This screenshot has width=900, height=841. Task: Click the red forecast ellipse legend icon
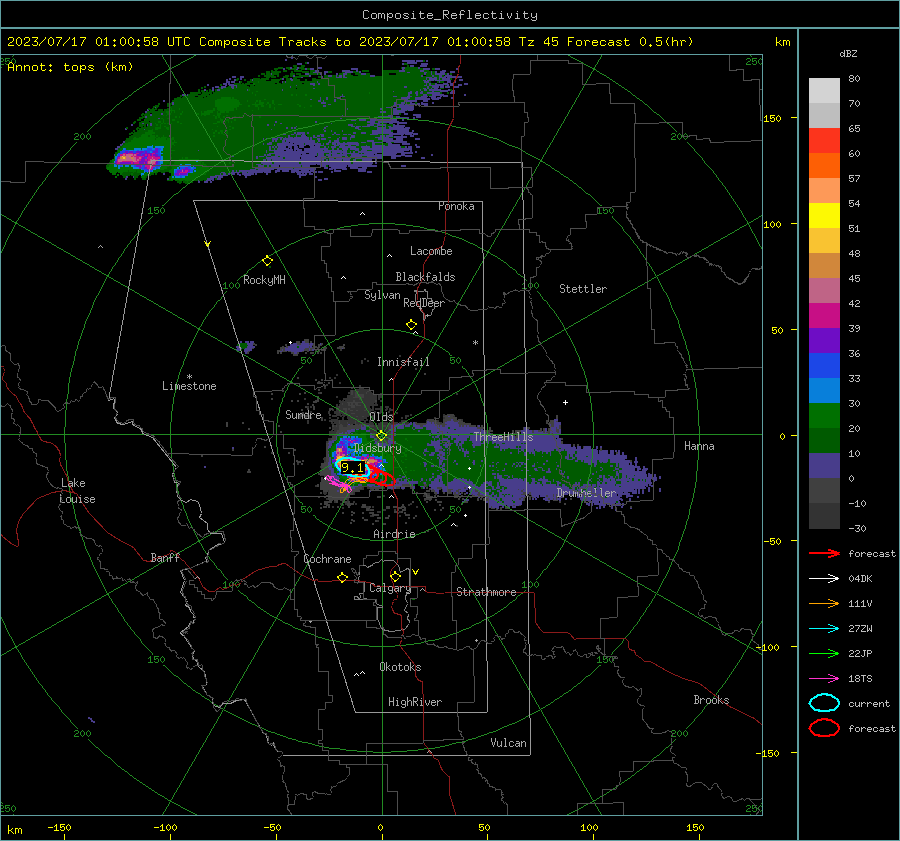824,728
